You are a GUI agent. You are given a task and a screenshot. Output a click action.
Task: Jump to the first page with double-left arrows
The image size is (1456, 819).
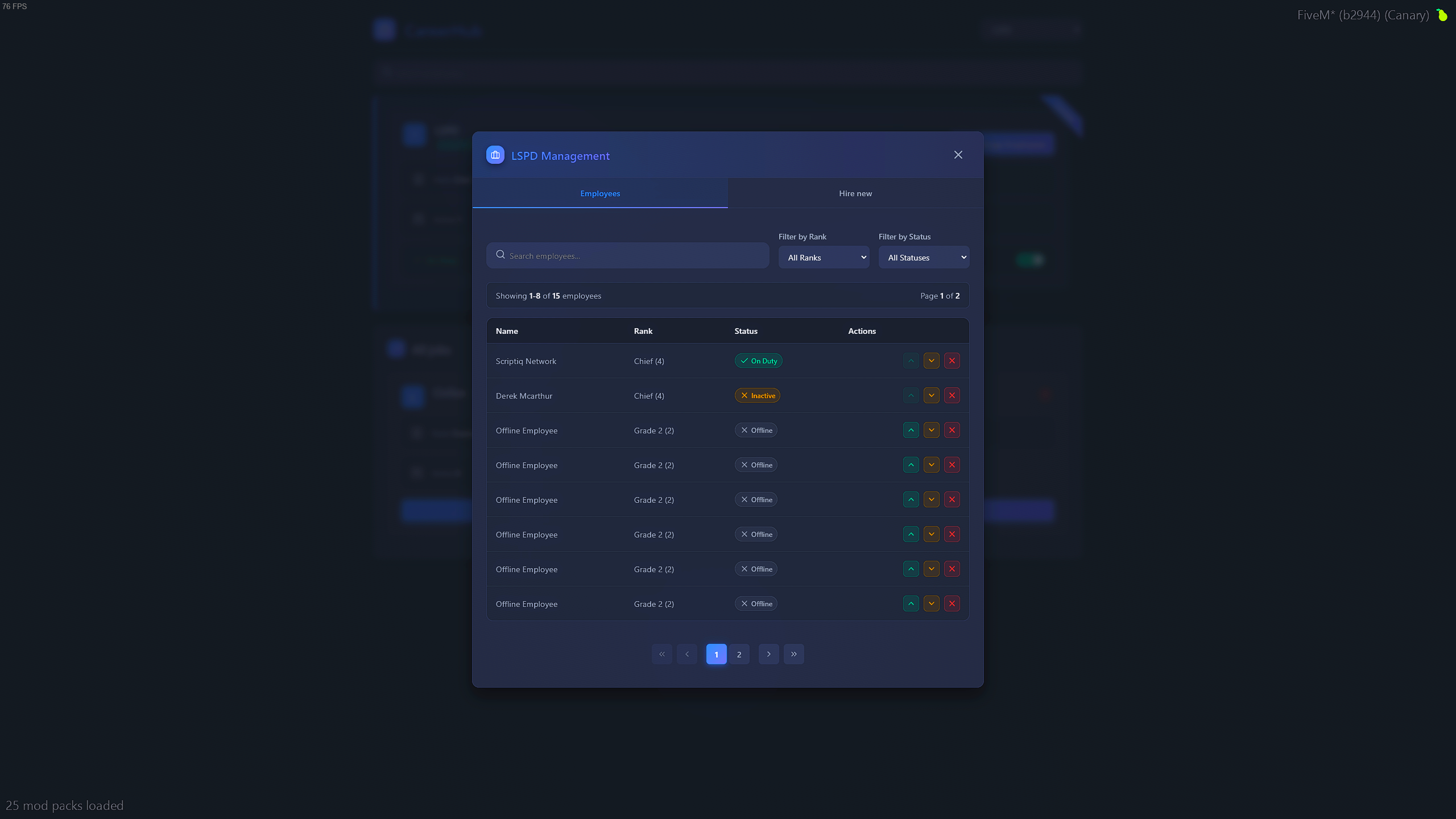(661, 654)
